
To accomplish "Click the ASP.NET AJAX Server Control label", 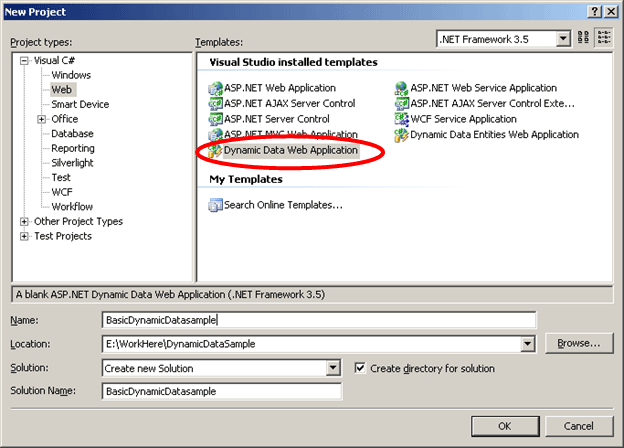I will (289, 104).
